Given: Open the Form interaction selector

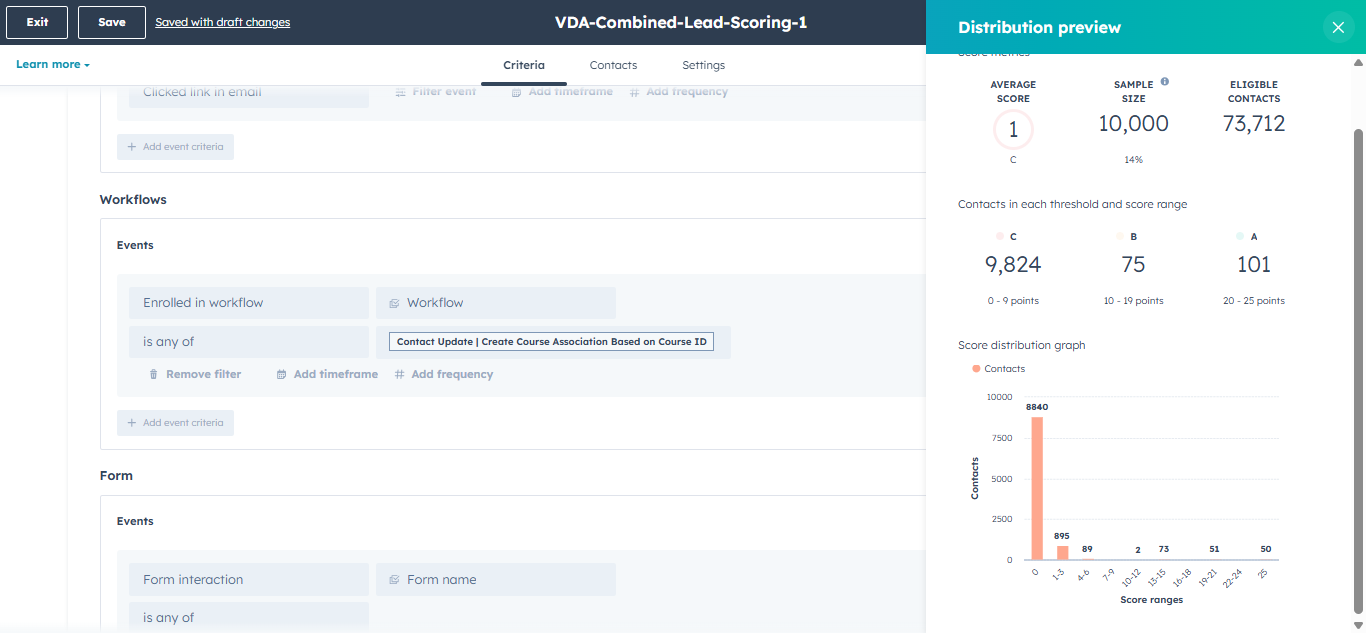Looking at the screenshot, I should pos(249,580).
